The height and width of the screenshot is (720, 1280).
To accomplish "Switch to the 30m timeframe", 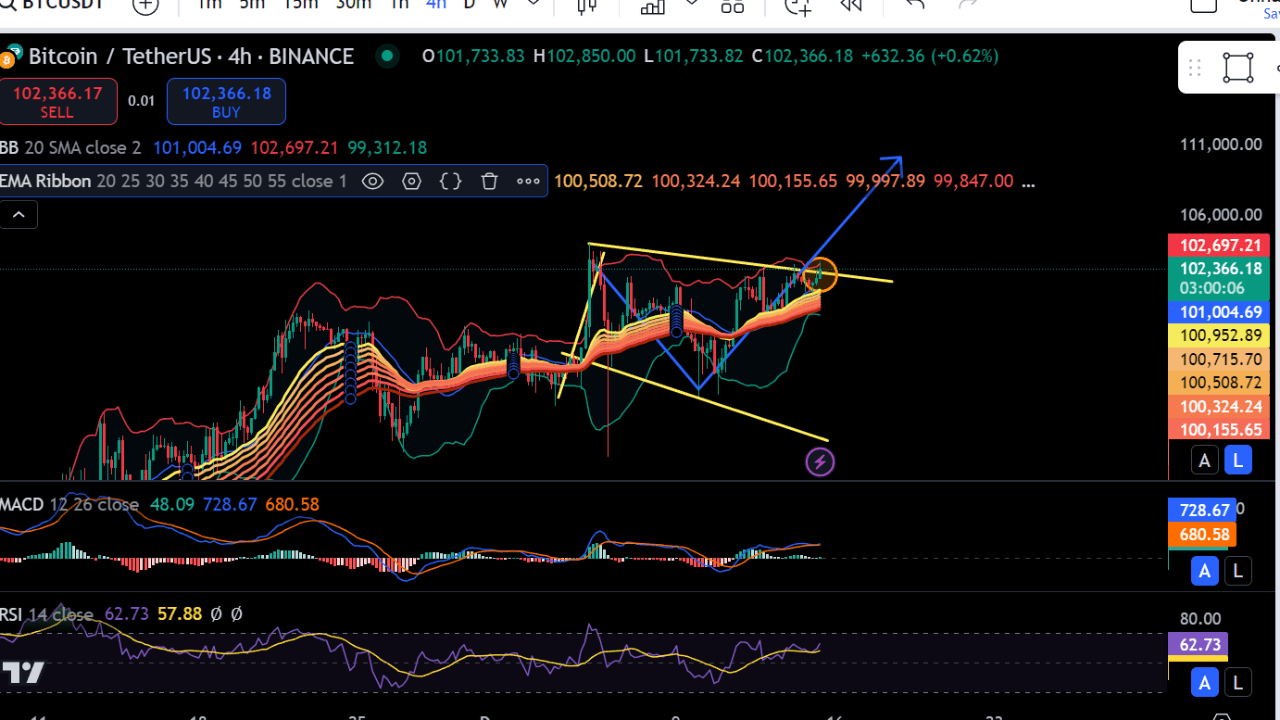I will pyautogui.click(x=353, y=4).
